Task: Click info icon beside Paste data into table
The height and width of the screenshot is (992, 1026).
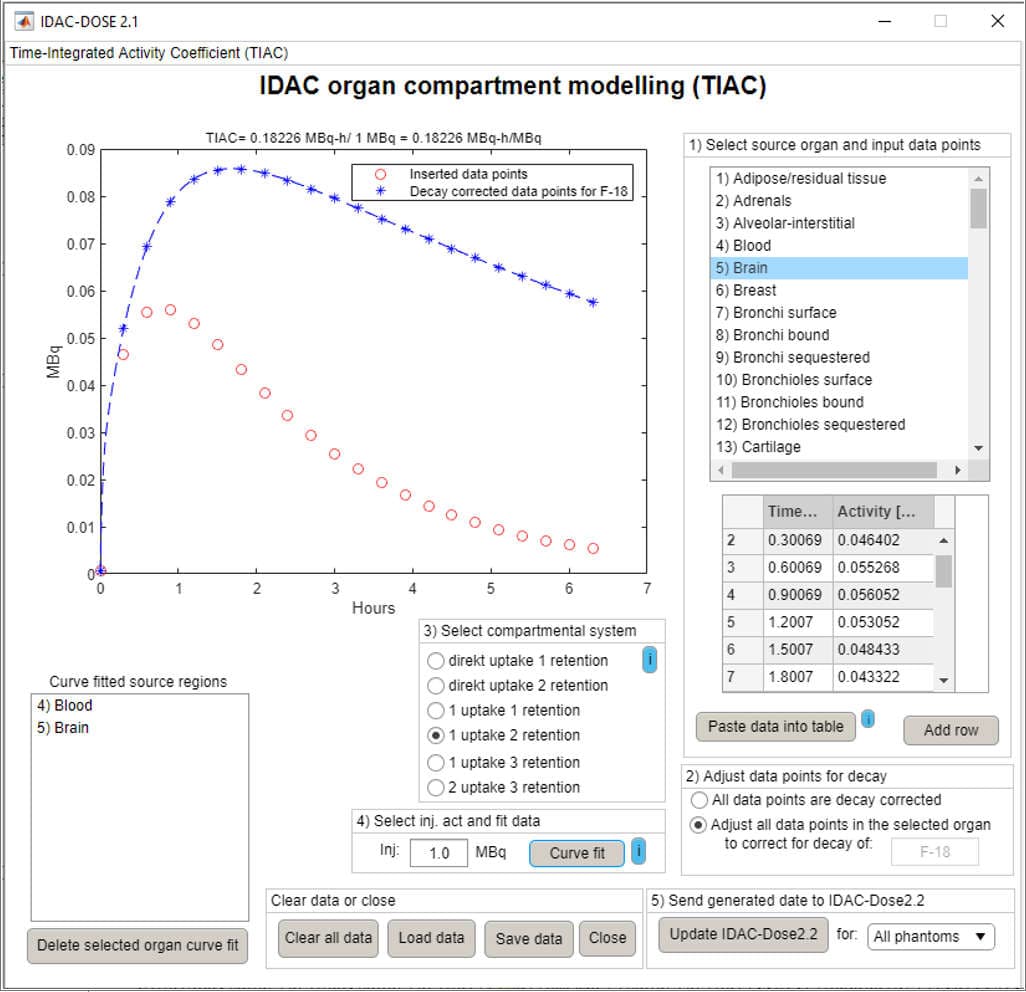Action: pos(868,718)
